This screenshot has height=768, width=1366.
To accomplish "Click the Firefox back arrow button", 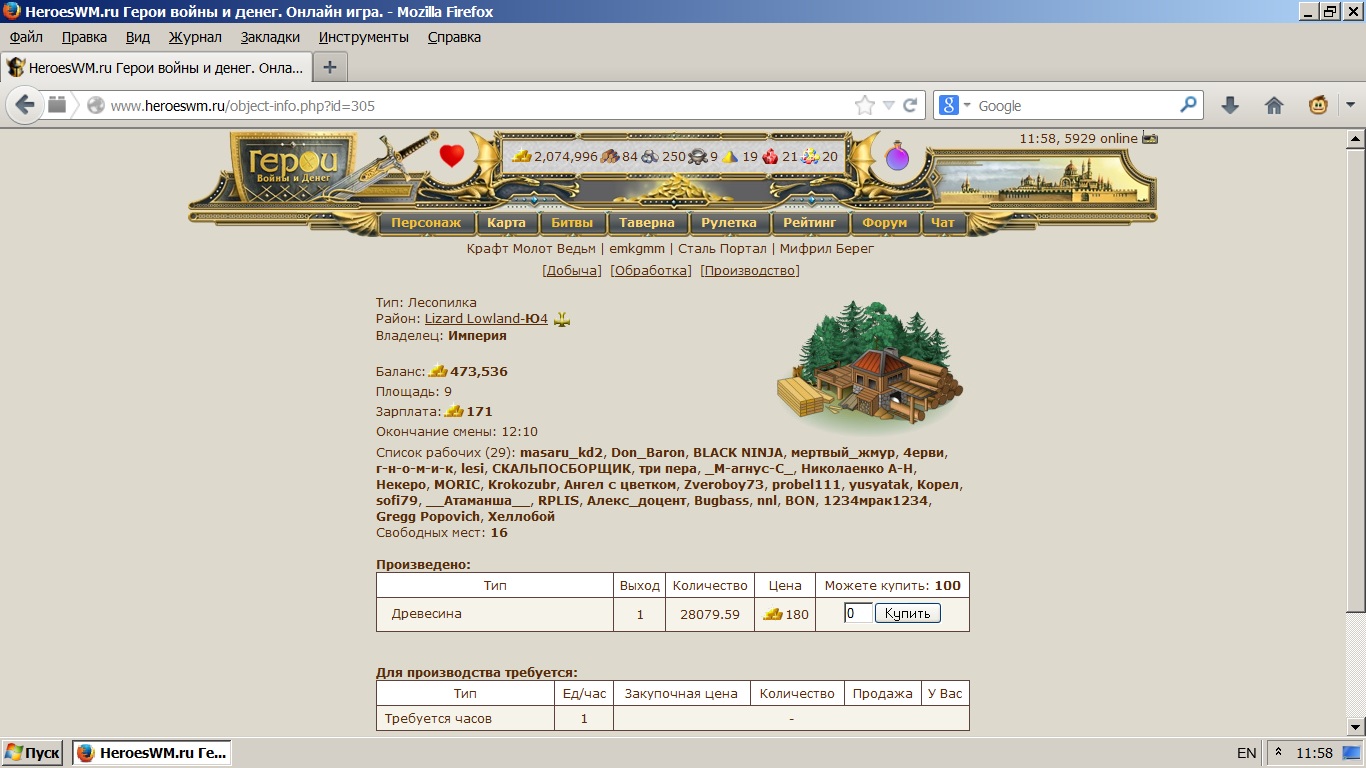I will pyautogui.click(x=25, y=105).
